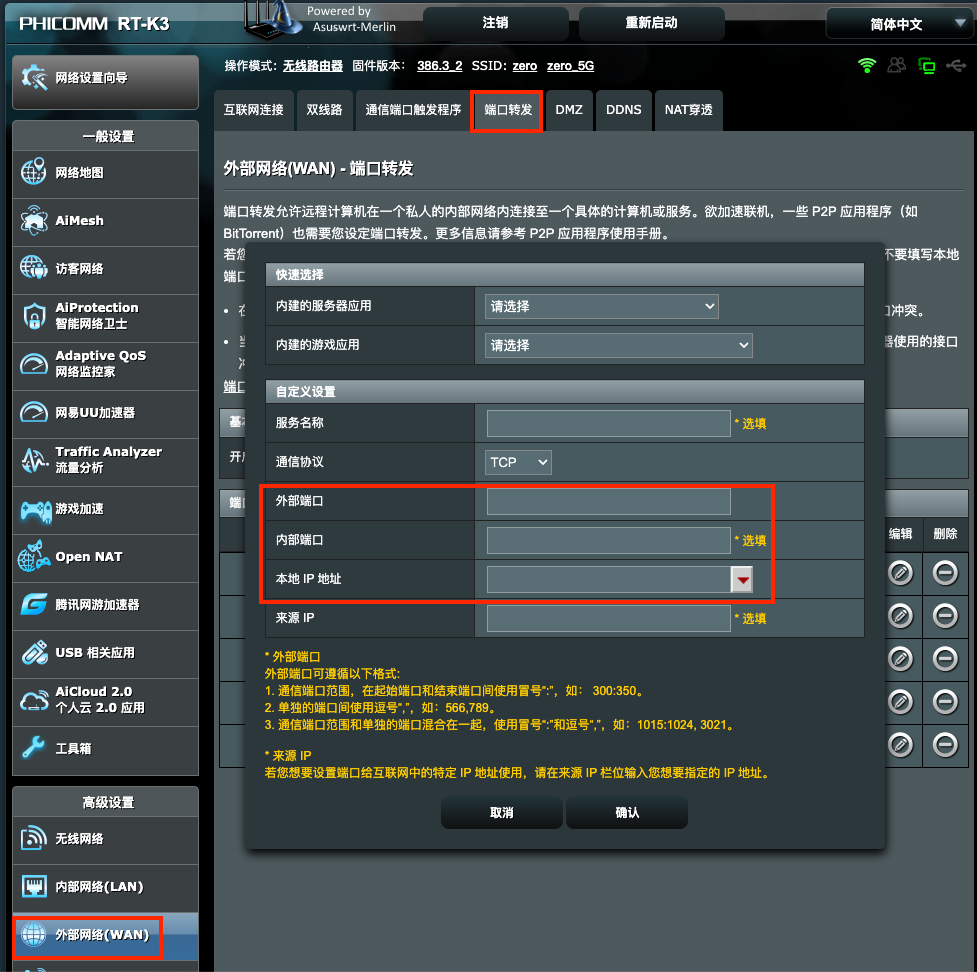This screenshot has height=972, width=977.
Task: Switch to the NAT穿透 tab
Action: (x=689, y=110)
